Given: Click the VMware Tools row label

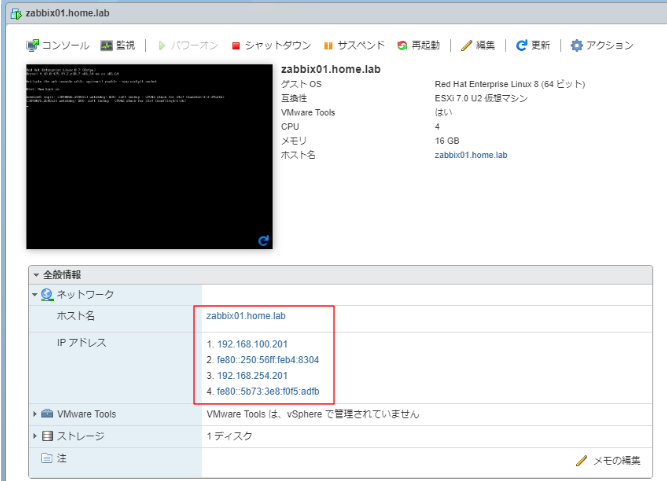Looking at the screenshot, I should pyautogui.click(x=87, y=414).
